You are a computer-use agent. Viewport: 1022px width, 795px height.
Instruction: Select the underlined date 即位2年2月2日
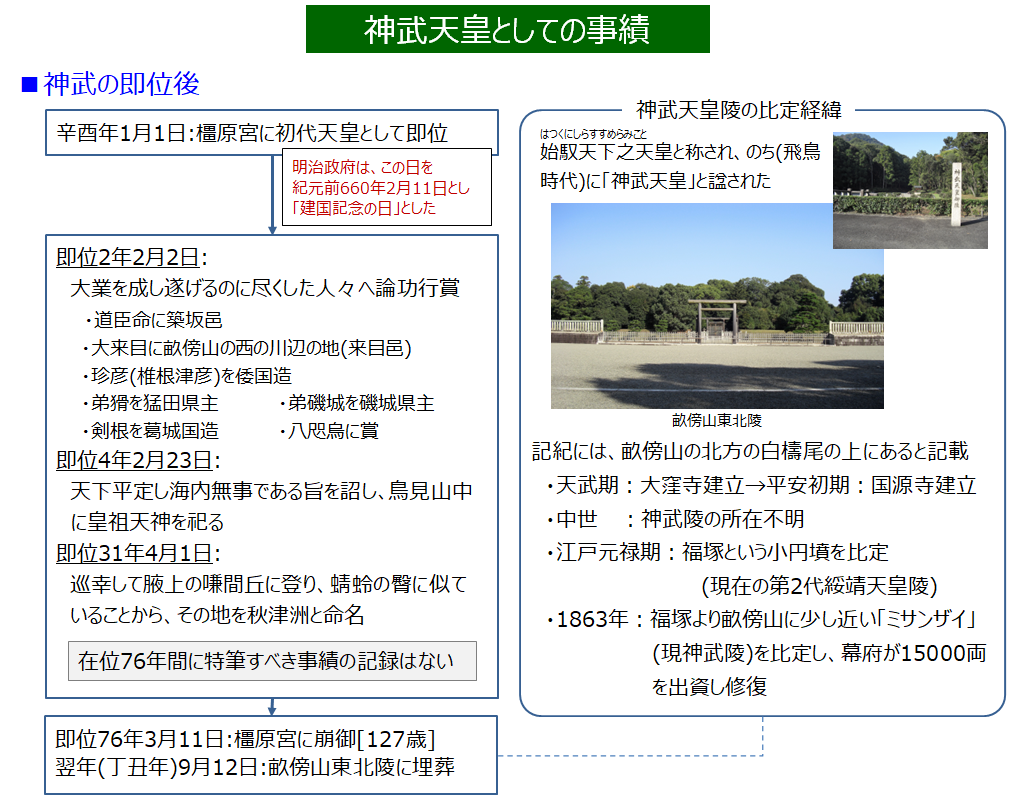(x=128, y=257)
